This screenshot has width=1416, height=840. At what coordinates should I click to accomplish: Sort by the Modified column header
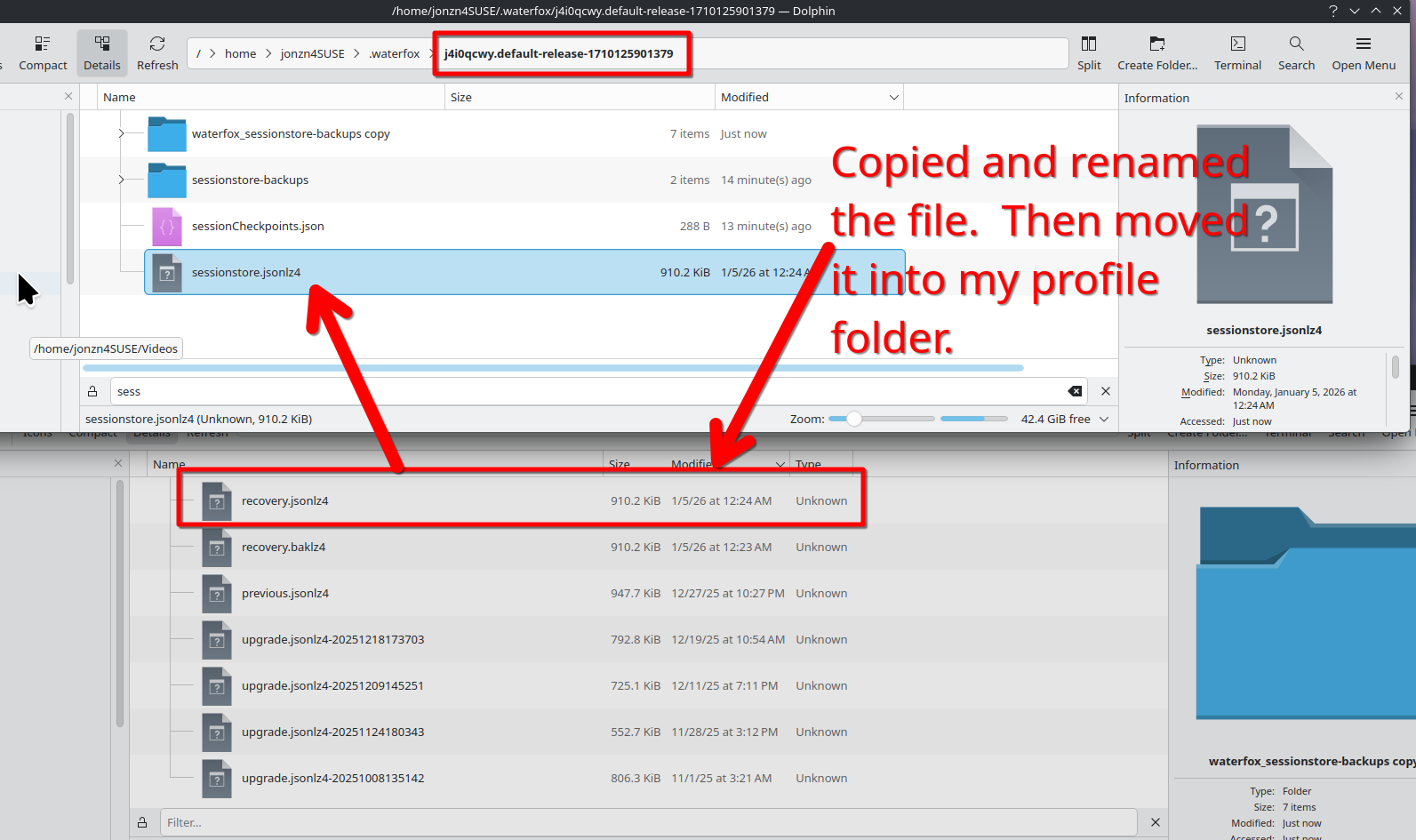point(745,97)
